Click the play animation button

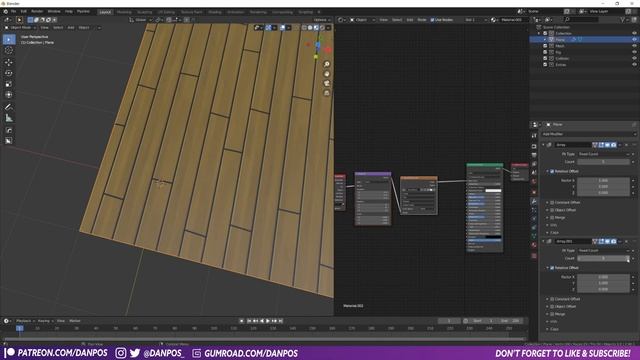click(268, 321)
